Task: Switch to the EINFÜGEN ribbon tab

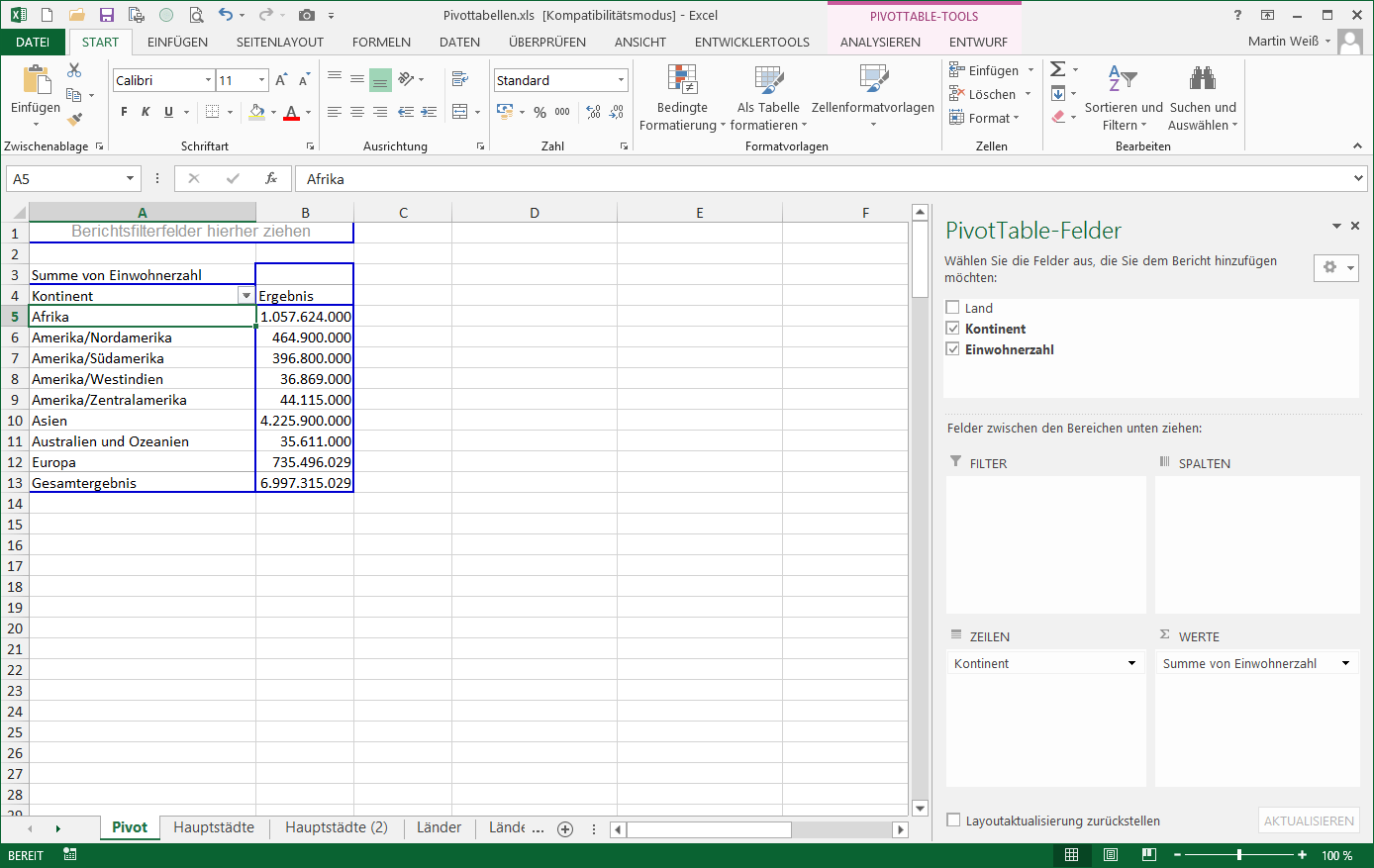Action: pos(177,42)
